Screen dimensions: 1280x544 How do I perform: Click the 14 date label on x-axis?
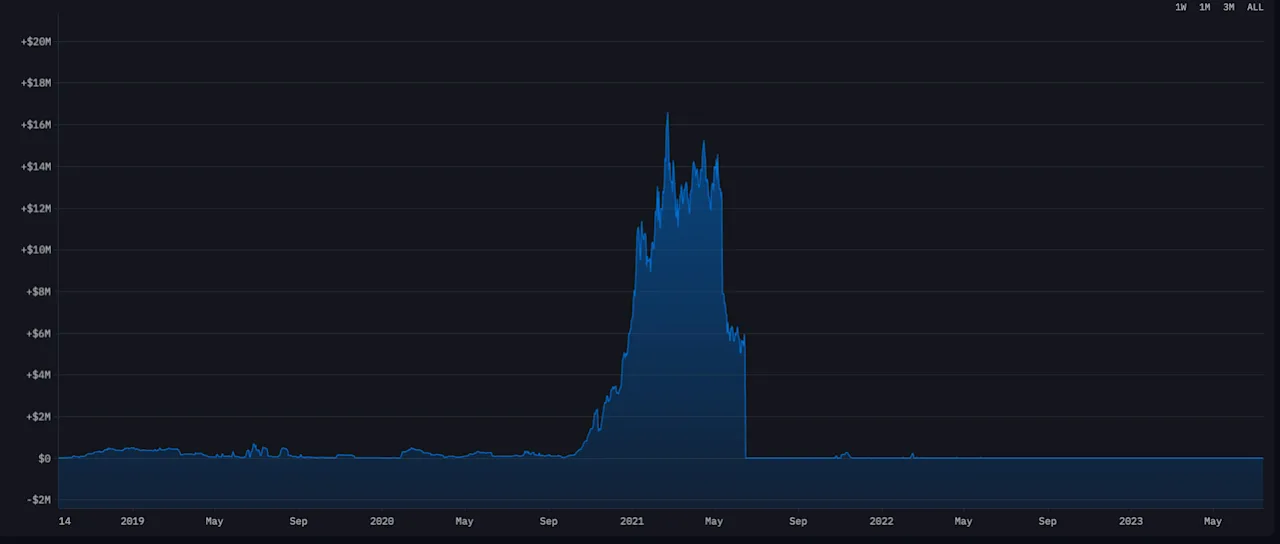pyautogui.click(x=65, y=521)
